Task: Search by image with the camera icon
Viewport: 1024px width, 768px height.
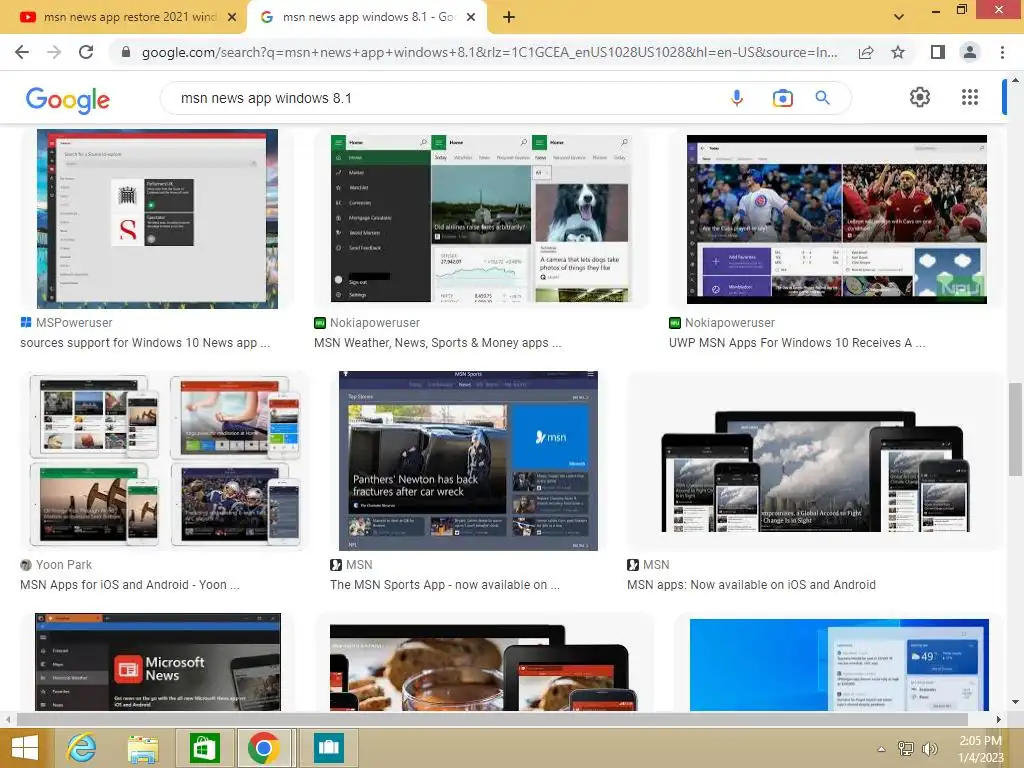Action: point(782,98)
